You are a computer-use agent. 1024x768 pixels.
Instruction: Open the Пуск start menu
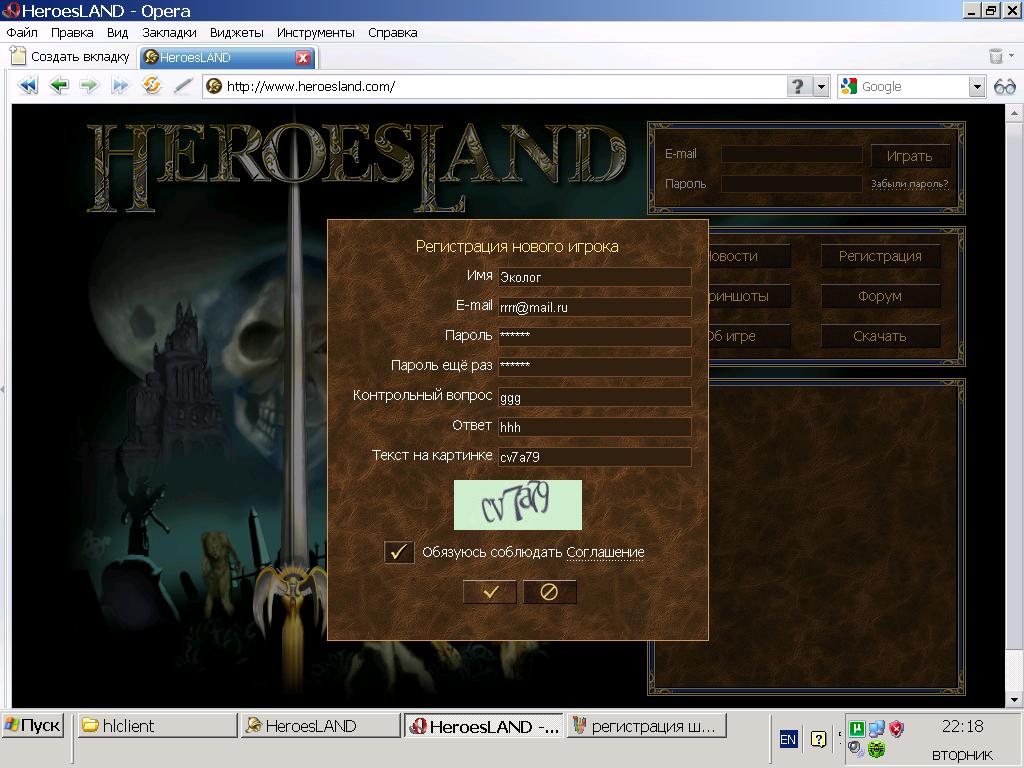click(x=33, y=726)
